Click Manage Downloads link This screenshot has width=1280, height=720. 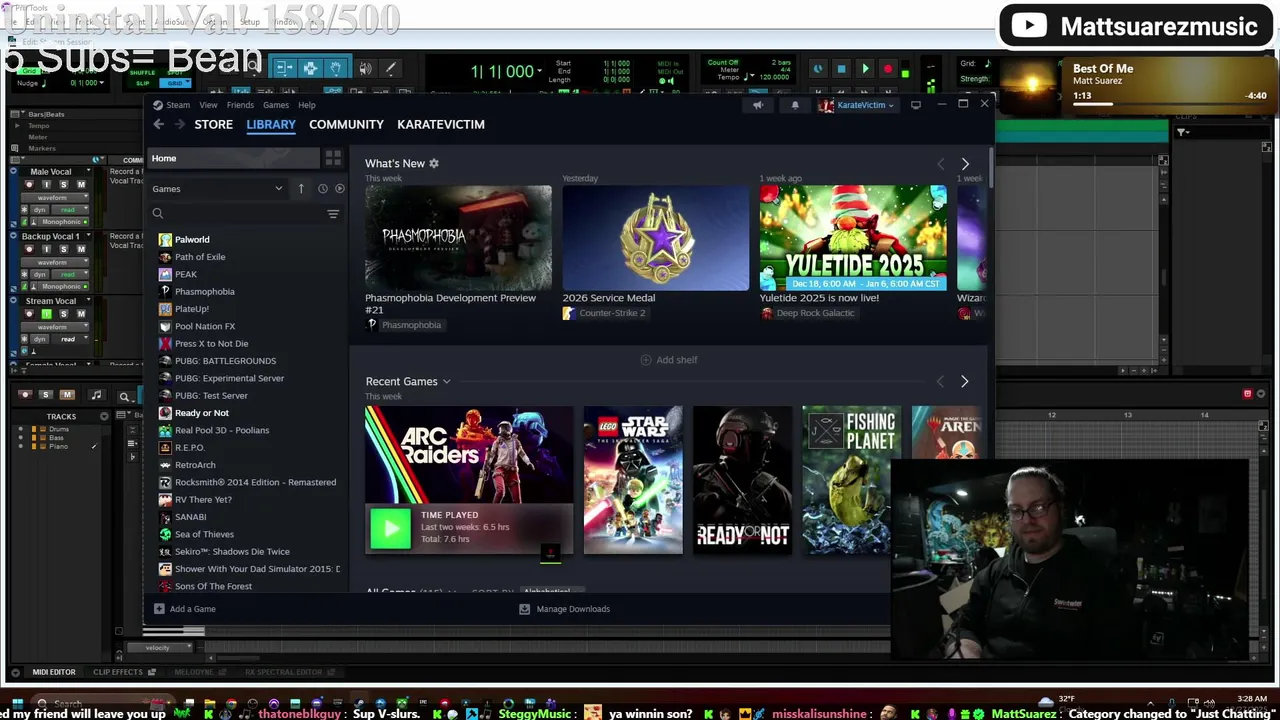click(x=573, y=609)
